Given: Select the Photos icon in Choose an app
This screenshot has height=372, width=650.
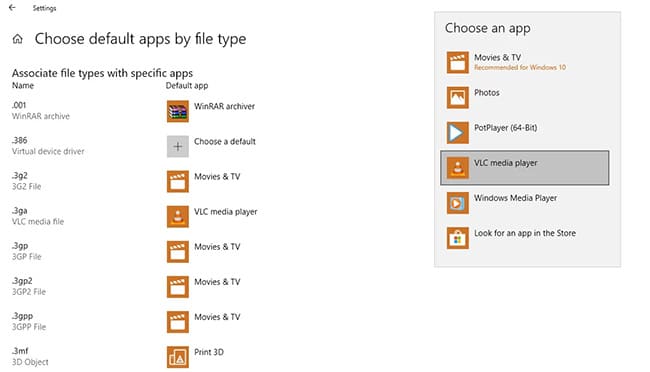Looking at the screenshot, I should [x=458, y=97].
